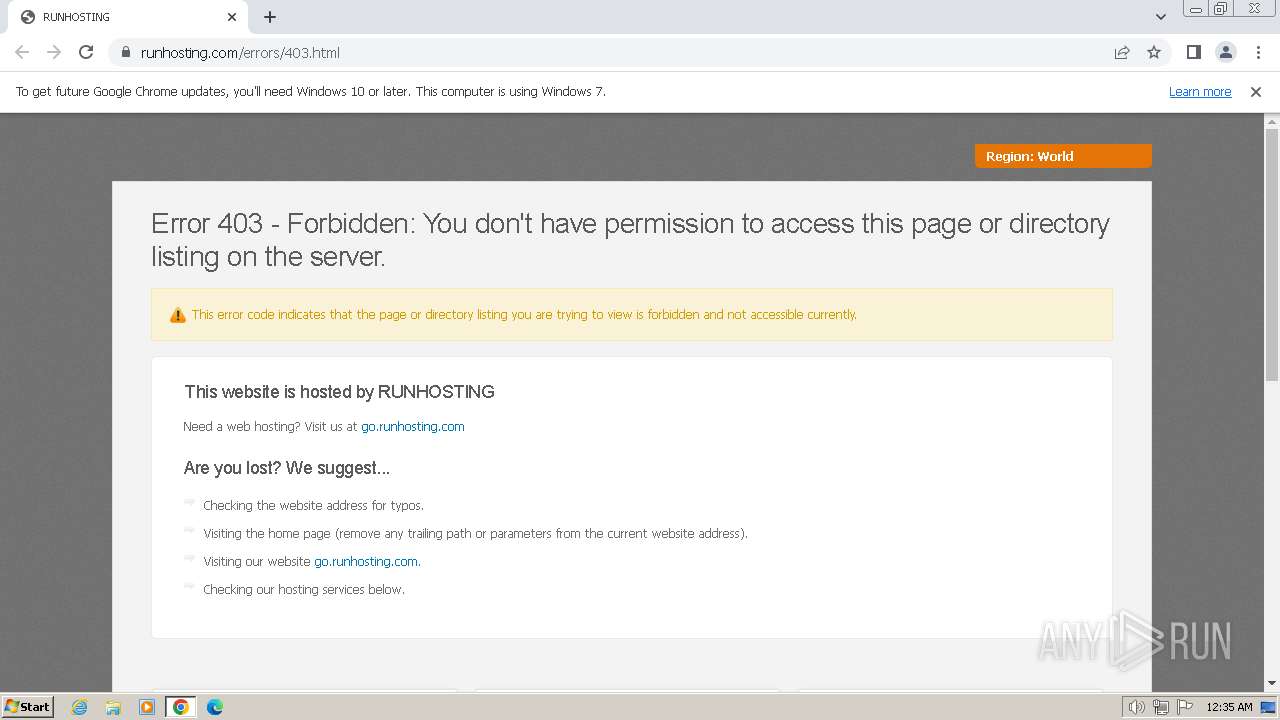Open go.runhosting.com link after 'Visit us at'

[413, 426]
